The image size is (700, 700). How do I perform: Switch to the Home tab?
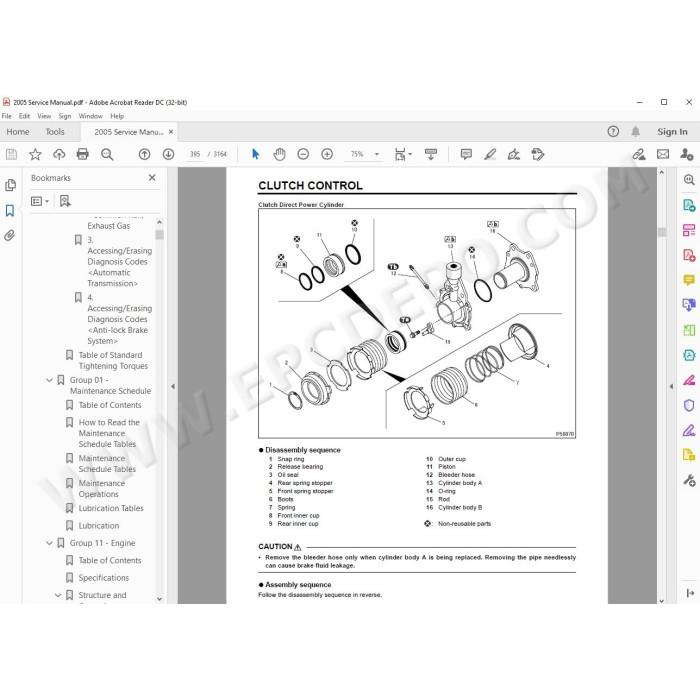click(x=18, y=132)
